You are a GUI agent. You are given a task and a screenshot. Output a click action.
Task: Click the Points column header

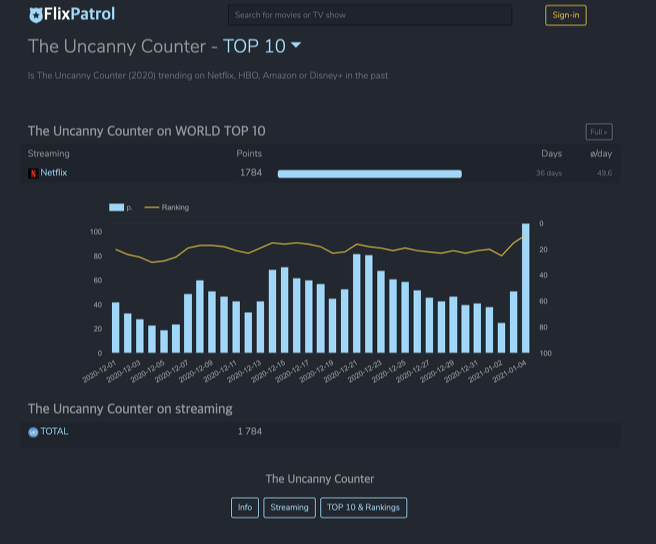[249, 154]
